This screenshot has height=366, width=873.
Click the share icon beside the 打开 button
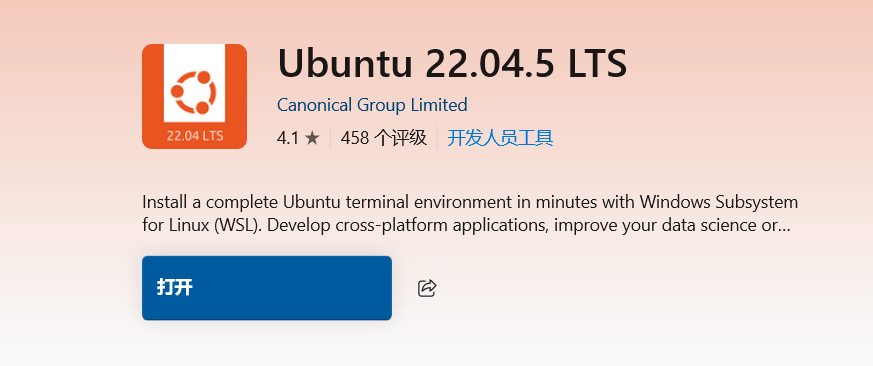[426, 288]
